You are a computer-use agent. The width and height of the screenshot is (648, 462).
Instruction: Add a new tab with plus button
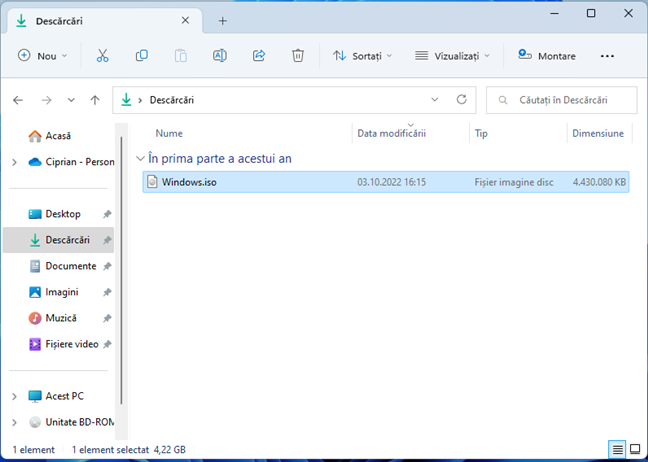pyautogui.click(x=223, y=21)
